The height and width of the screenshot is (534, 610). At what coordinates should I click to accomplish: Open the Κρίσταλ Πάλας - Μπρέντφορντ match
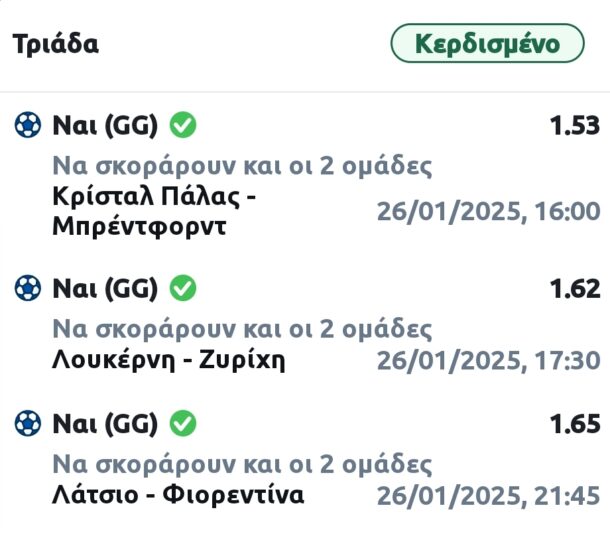tap(154, 211)
